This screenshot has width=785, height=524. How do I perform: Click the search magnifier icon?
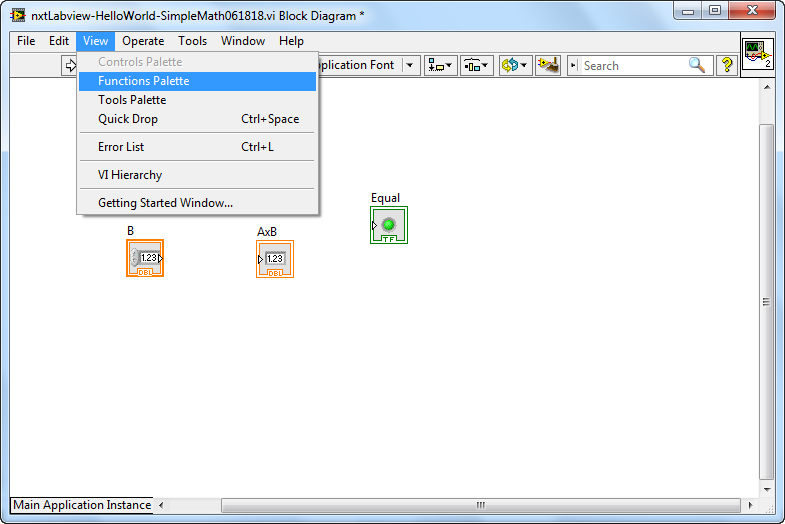[697, 65]
